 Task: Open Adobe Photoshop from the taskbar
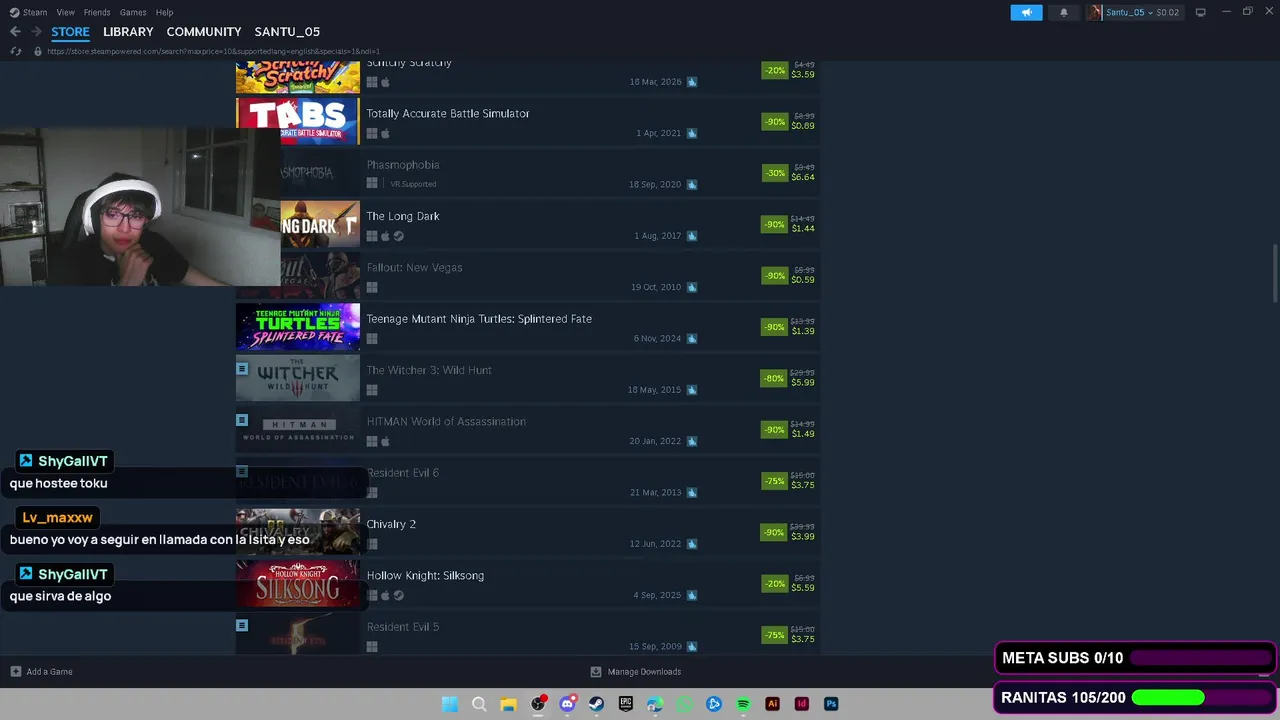pos(831,704)
